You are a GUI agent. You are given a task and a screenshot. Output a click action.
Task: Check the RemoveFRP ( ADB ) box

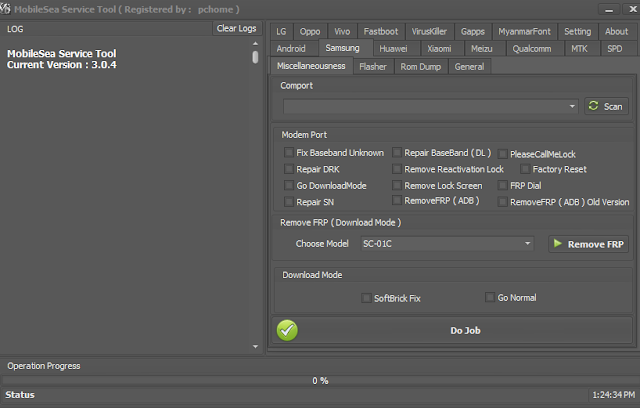(397, 200)
